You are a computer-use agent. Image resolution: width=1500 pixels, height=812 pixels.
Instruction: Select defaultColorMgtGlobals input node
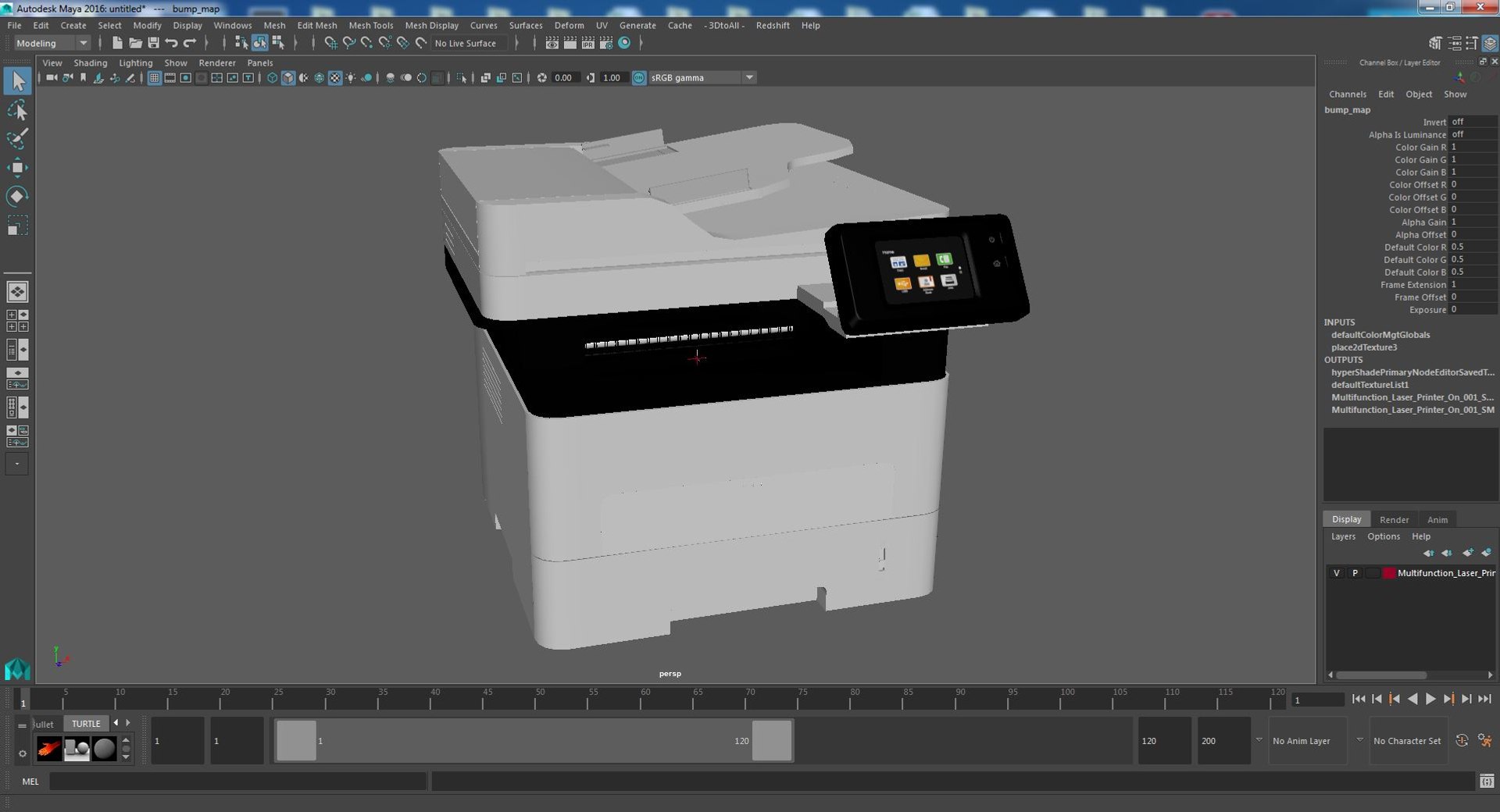coord(1380,335)
